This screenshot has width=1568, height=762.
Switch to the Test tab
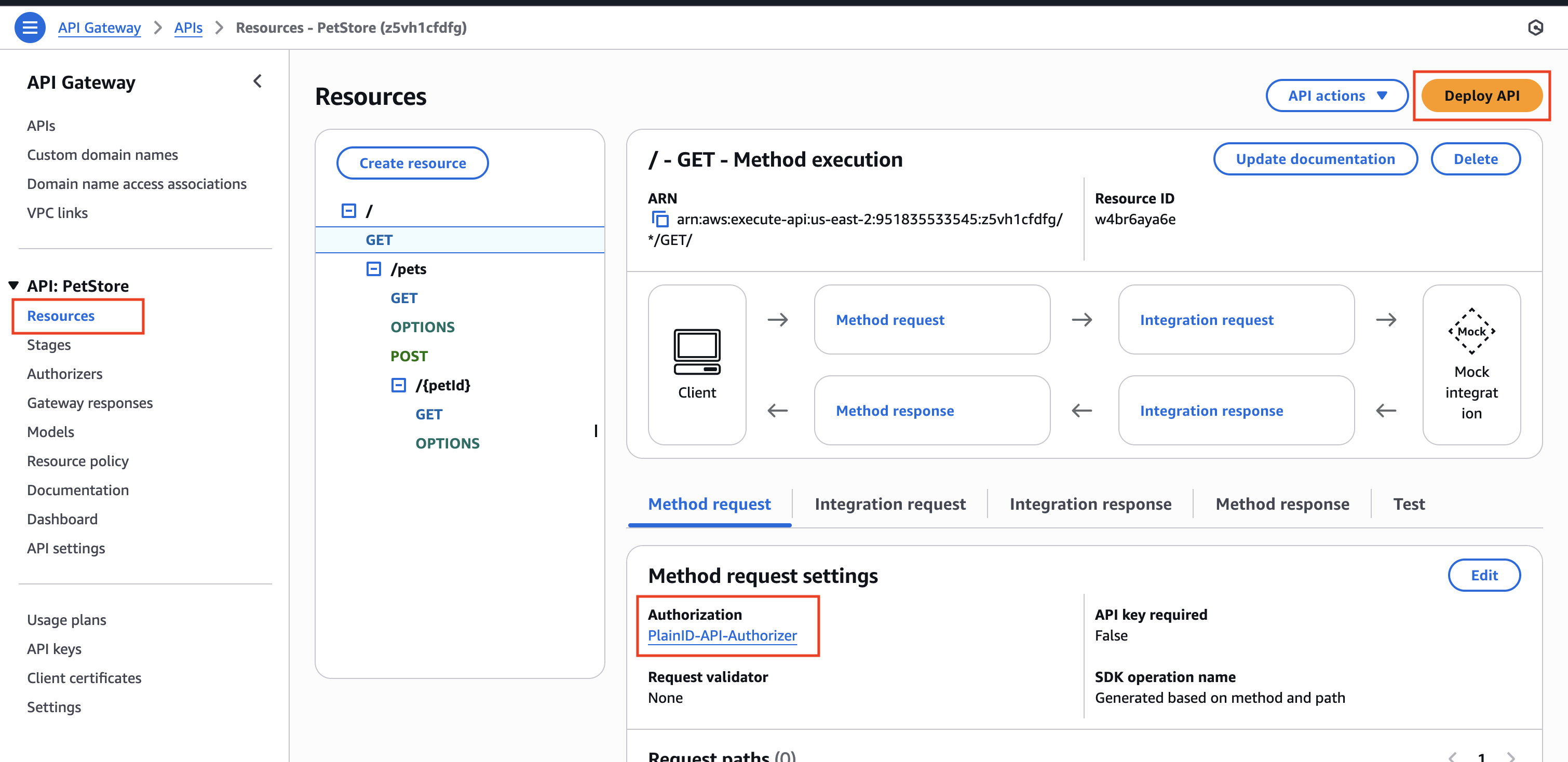click(1409, 504)
